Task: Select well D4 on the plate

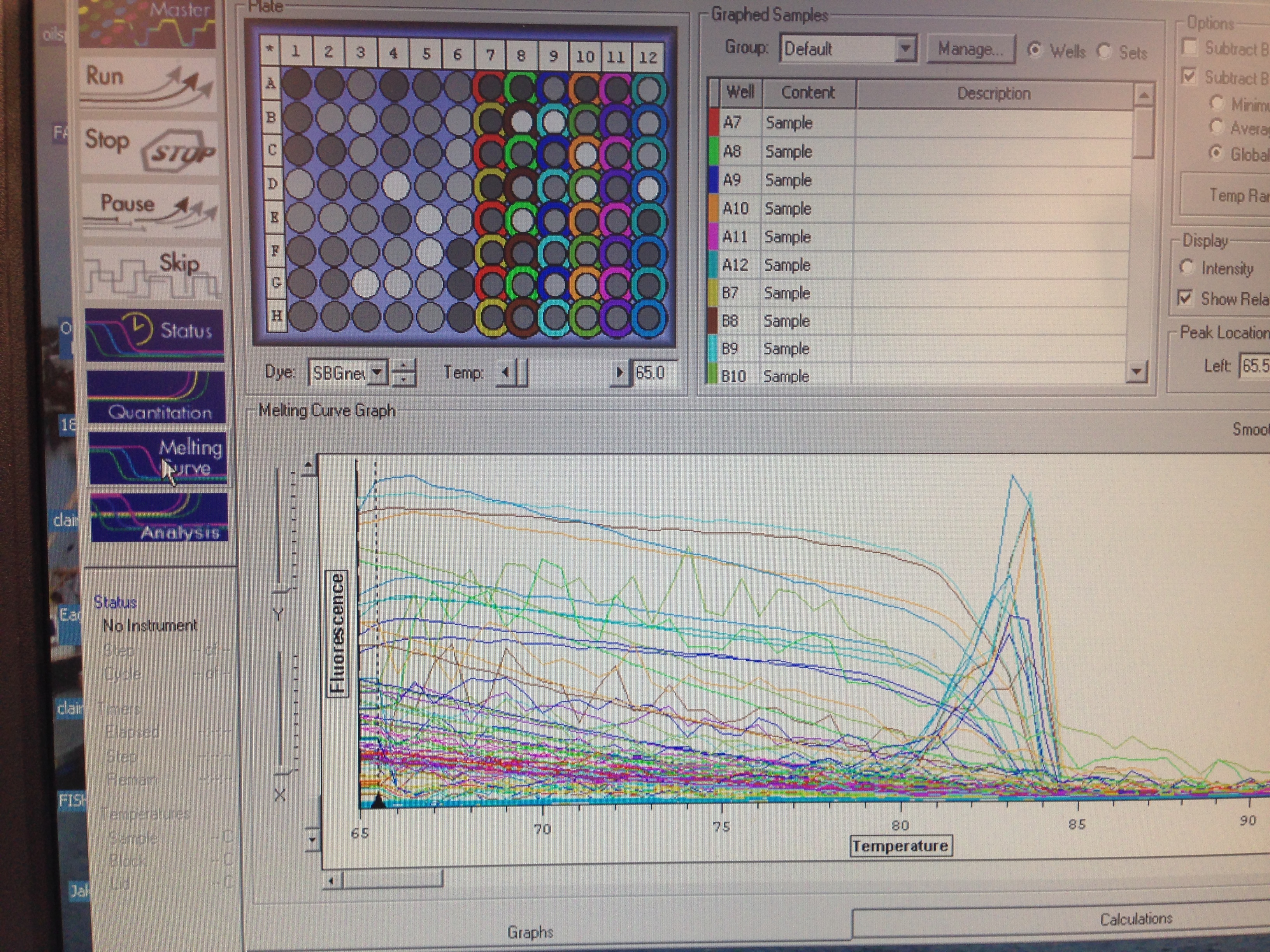Action: click(x=396, y=185)
